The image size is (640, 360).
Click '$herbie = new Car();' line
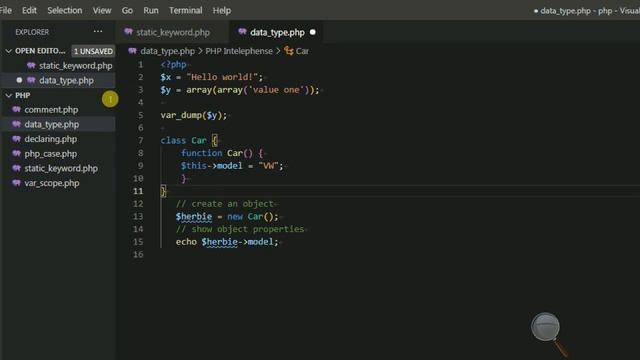tap(227, 217)
